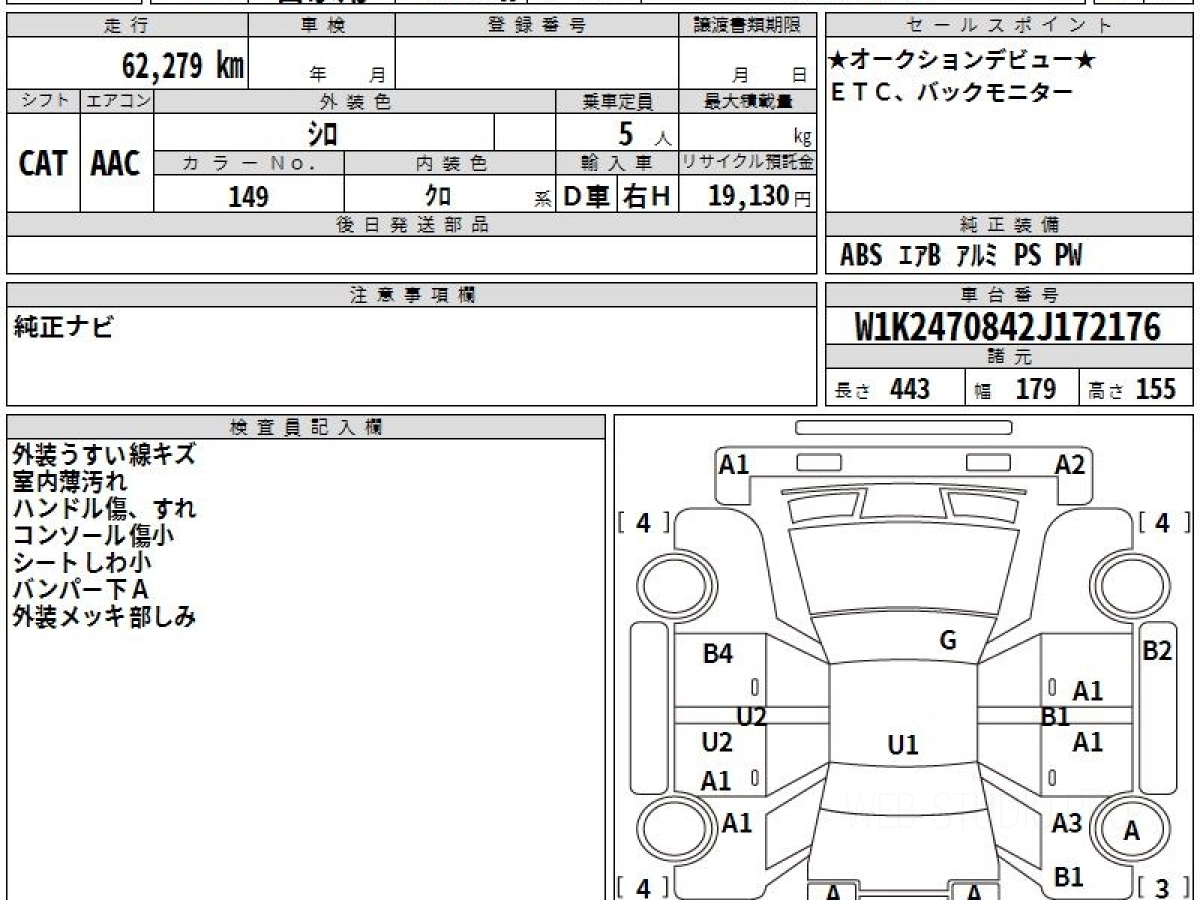Click the B4 damage mark on diagram
The image size is (1200, 900).
[718, 654]
